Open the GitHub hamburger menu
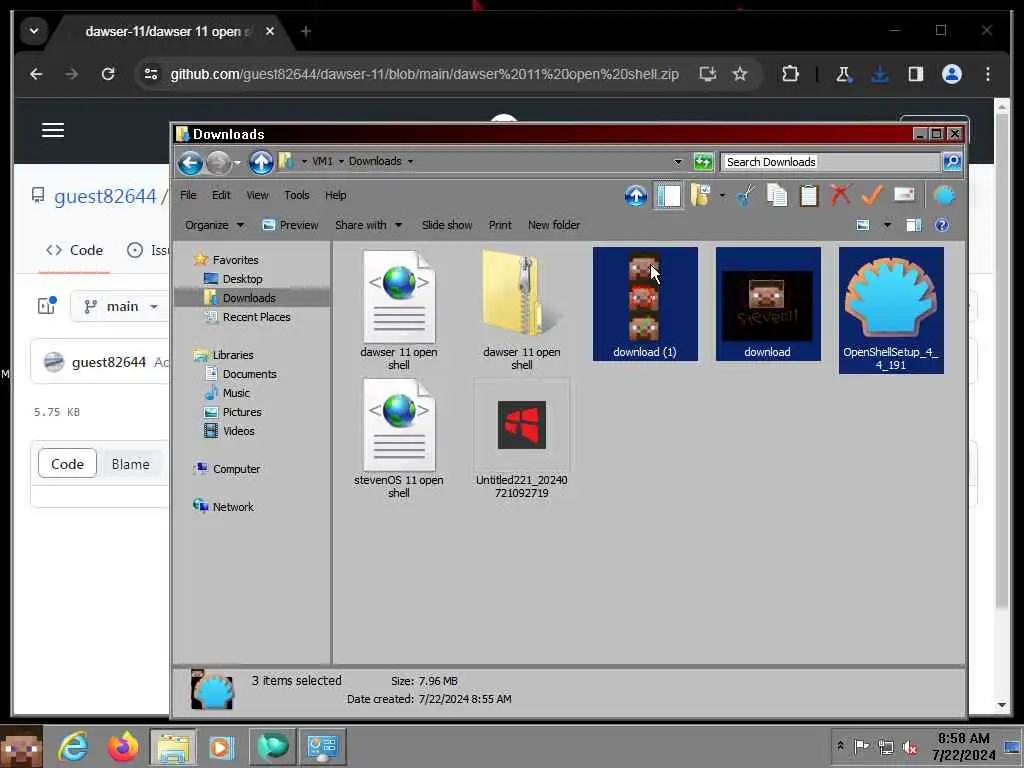1024x768 pixels. 53,130
